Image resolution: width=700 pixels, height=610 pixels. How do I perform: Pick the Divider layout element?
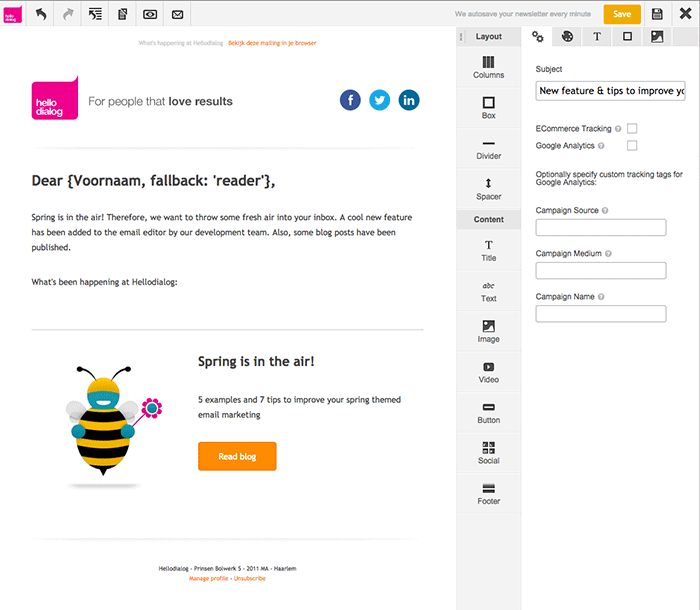488,149
